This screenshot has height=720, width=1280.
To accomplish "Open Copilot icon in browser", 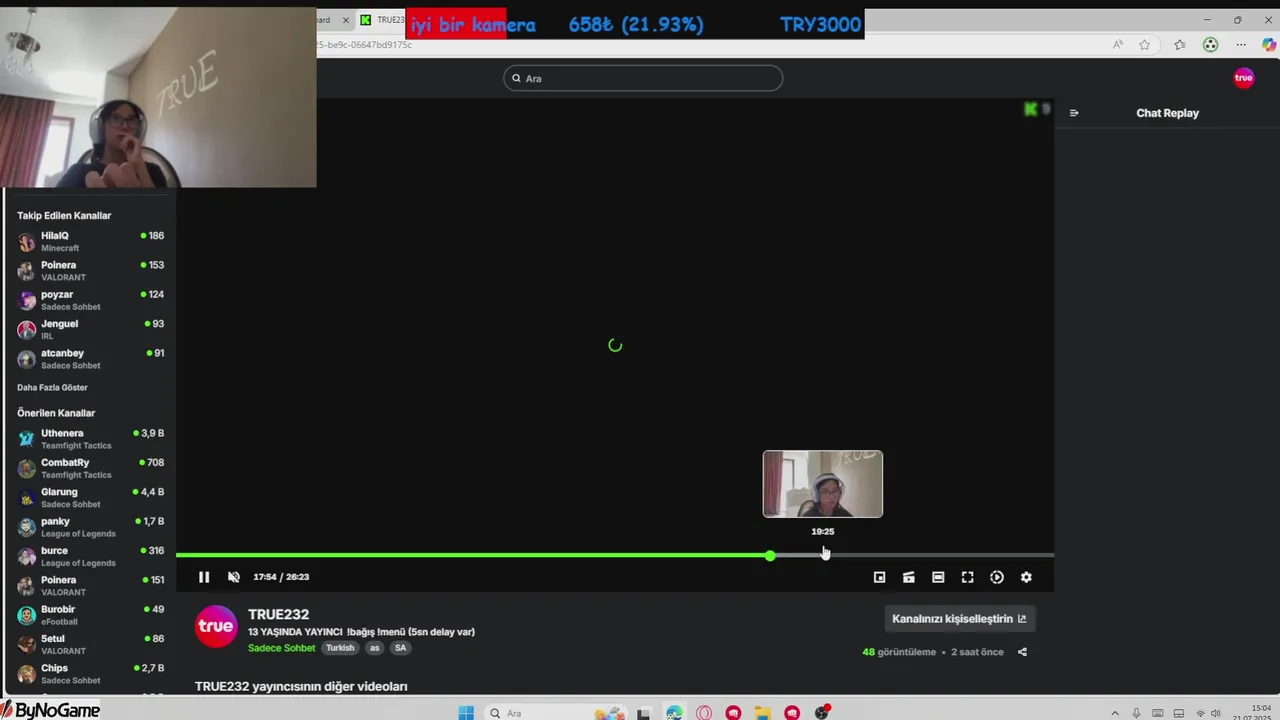I will click(1269, 45).
